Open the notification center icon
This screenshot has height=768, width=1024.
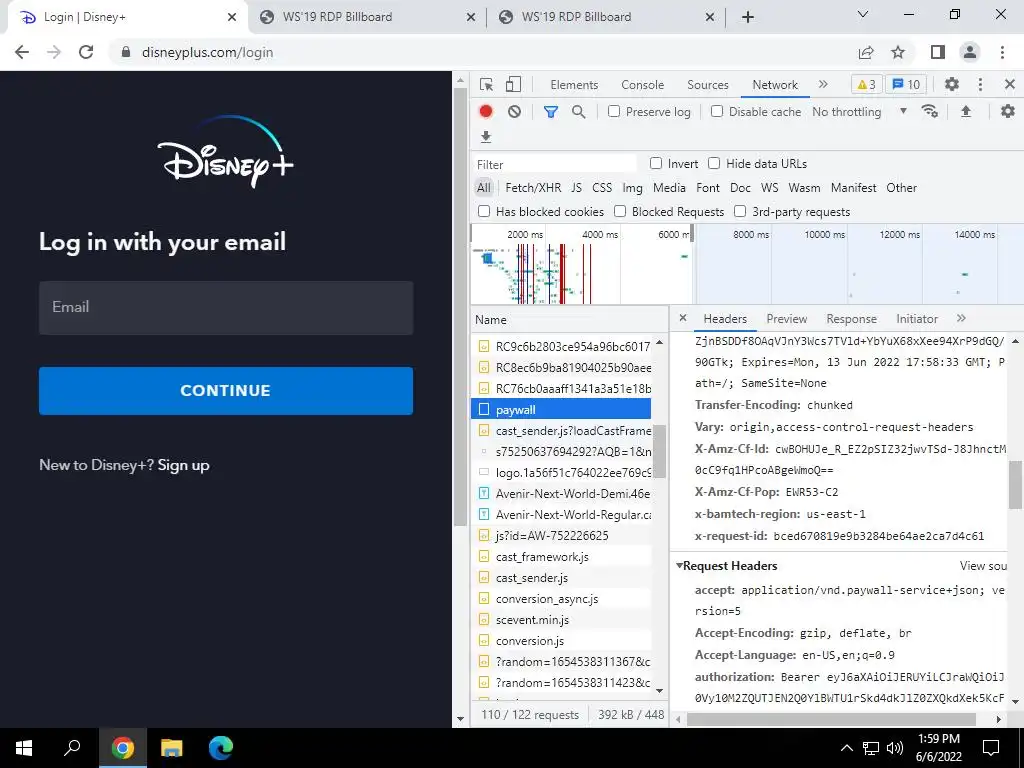click(x=991, y=748)
